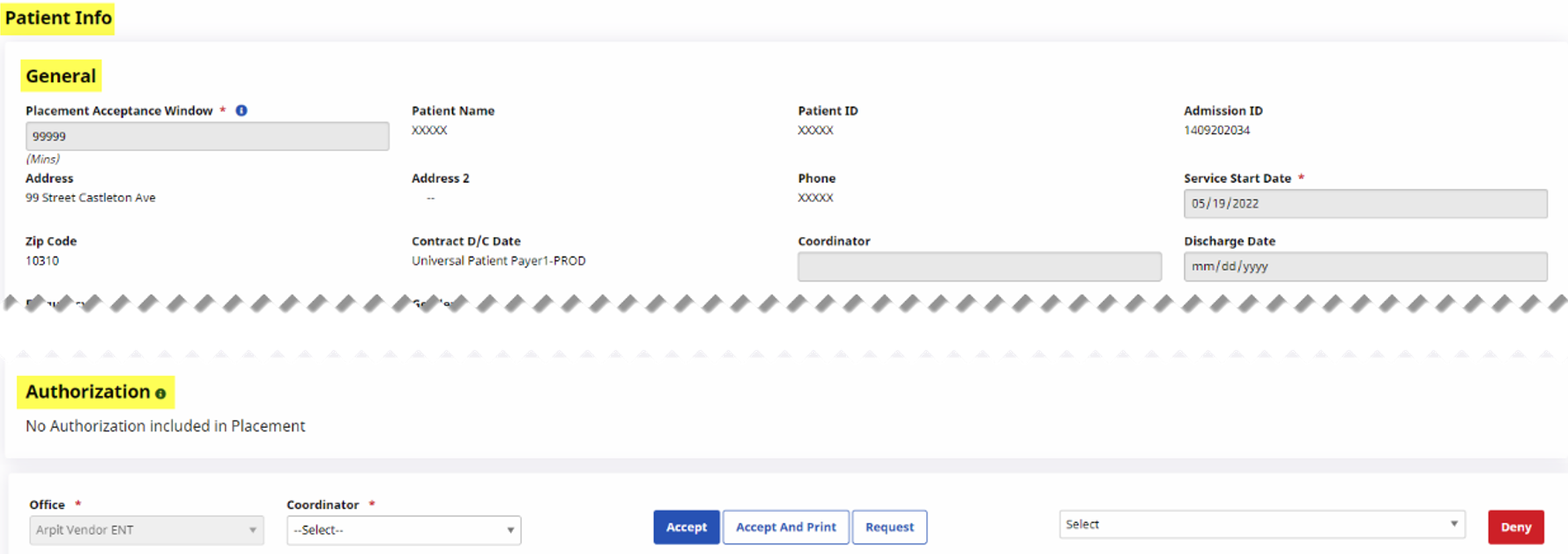
Task: Click the Placement Acceptance Window minutes field
Action: 207,137
